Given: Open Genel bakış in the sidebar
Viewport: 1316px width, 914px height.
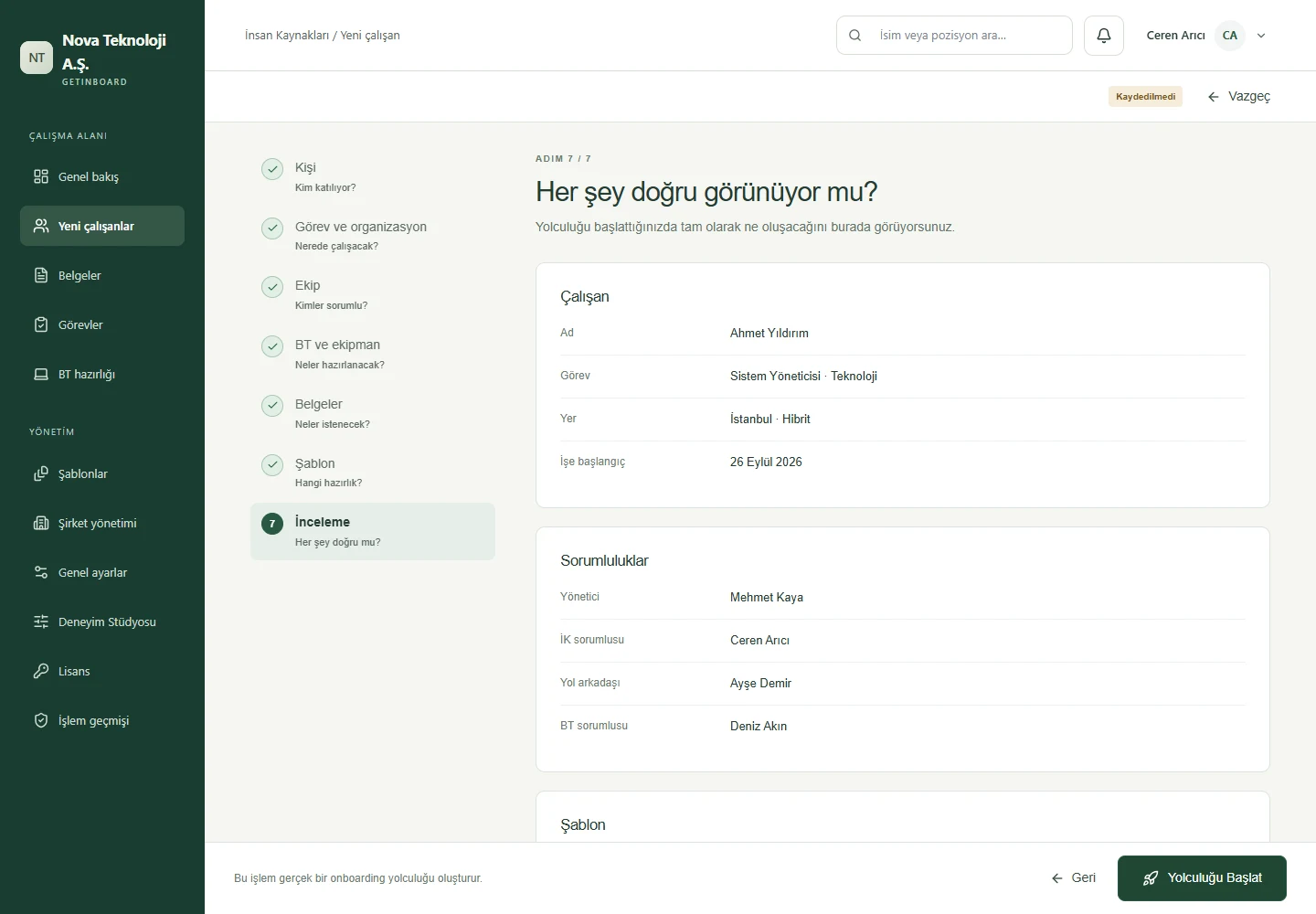Looking at the screenshot, I should pyautogui.click(x=102, y=176).
